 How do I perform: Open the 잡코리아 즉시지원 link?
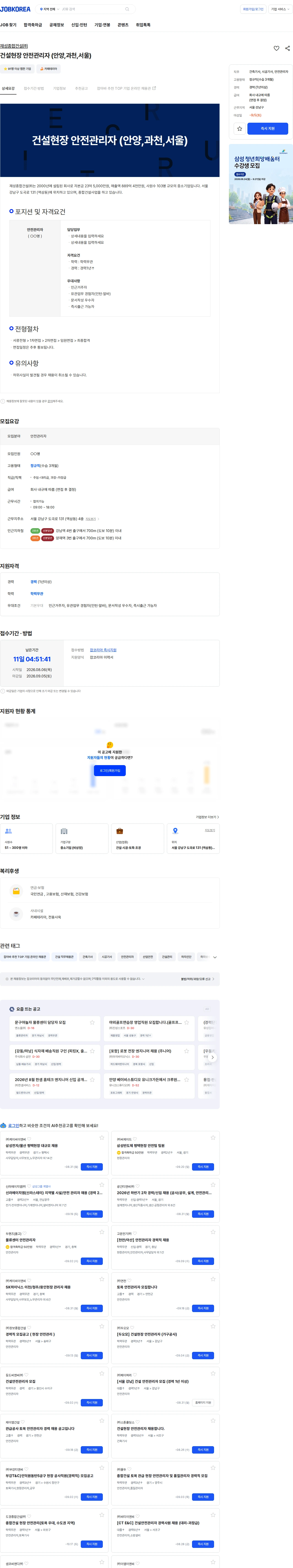point(103,650)
